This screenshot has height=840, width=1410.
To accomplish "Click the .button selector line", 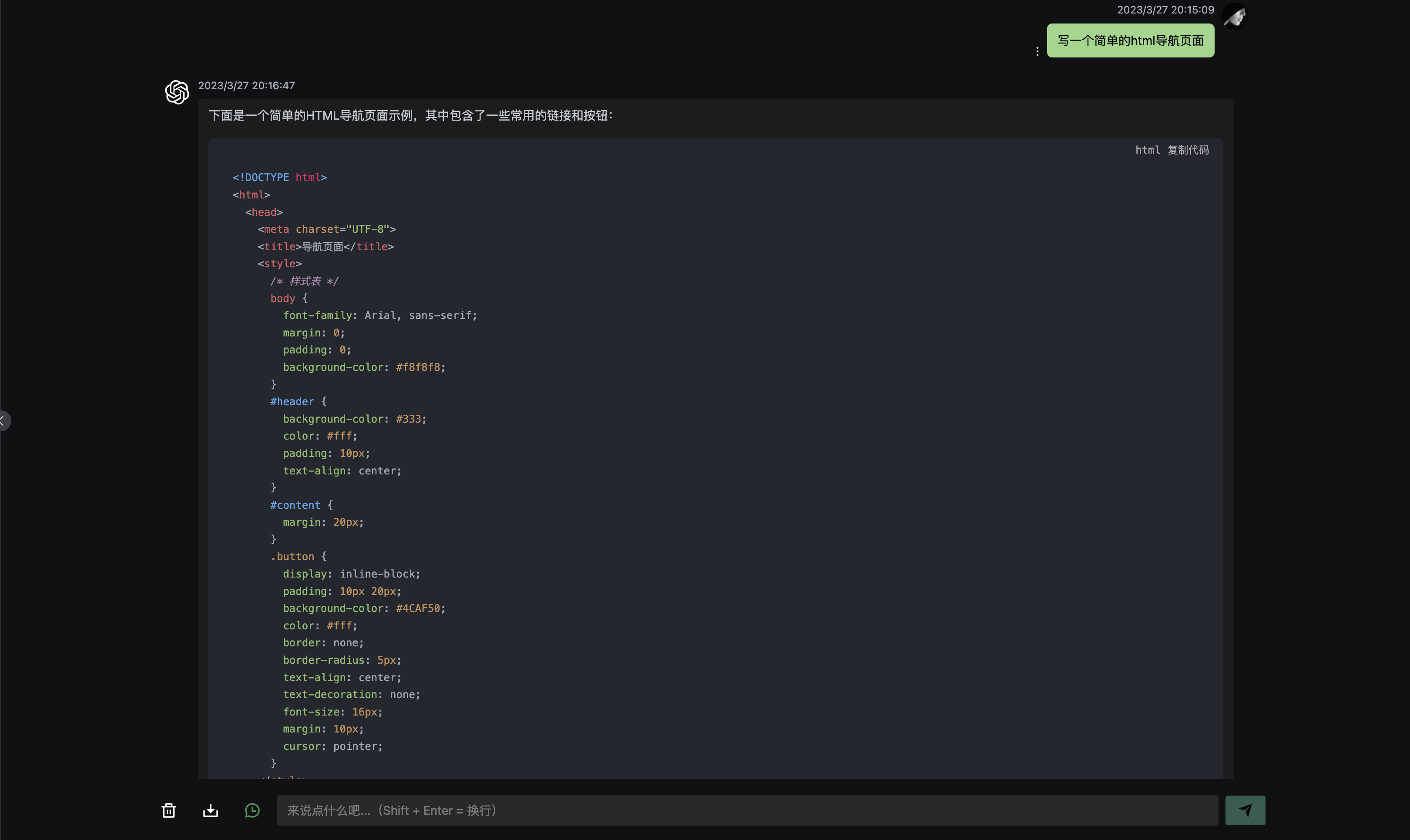I will coord(298,556).
